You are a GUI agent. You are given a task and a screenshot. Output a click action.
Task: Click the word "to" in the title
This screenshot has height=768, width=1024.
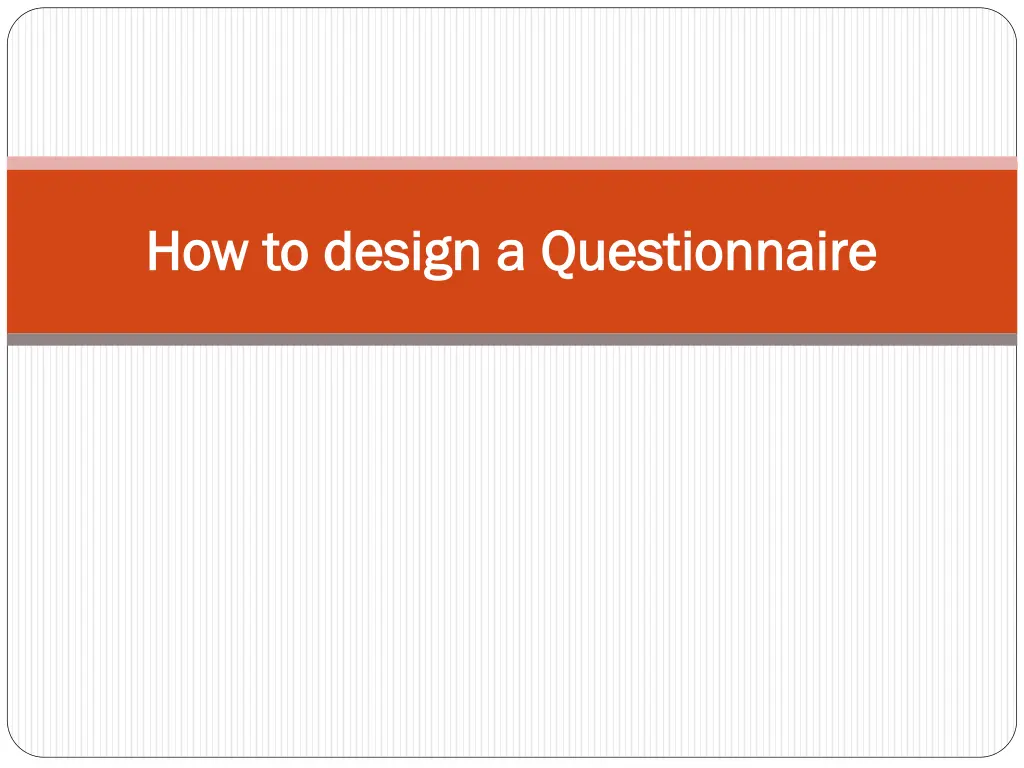287,252
